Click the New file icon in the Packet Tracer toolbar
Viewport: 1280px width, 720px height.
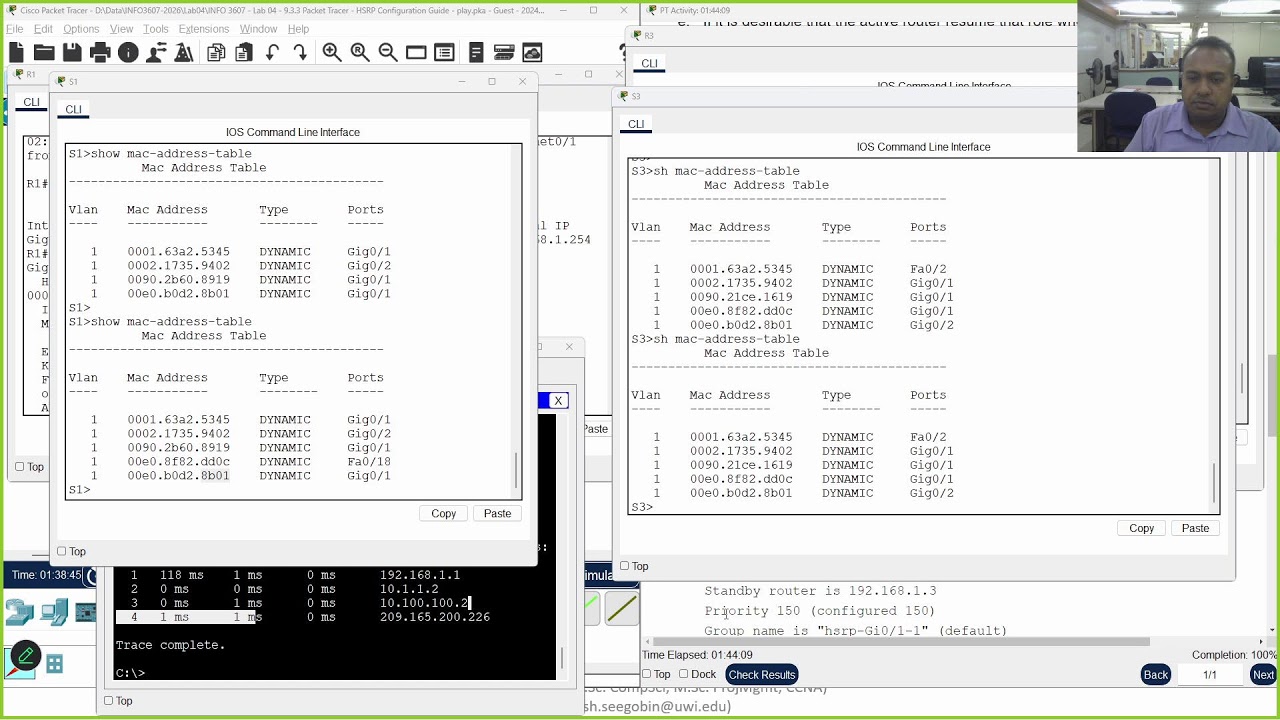pyautogui.click(x=16, y=53)
